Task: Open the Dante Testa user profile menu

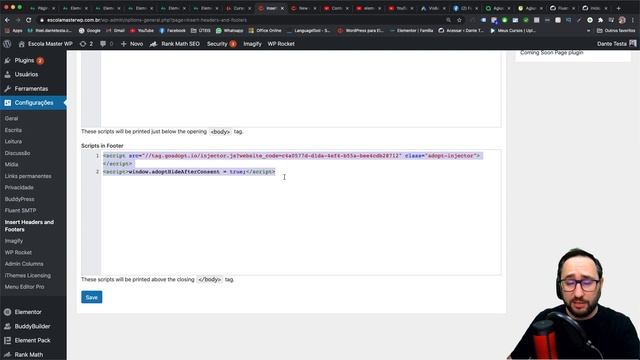Action: point(616,44)
